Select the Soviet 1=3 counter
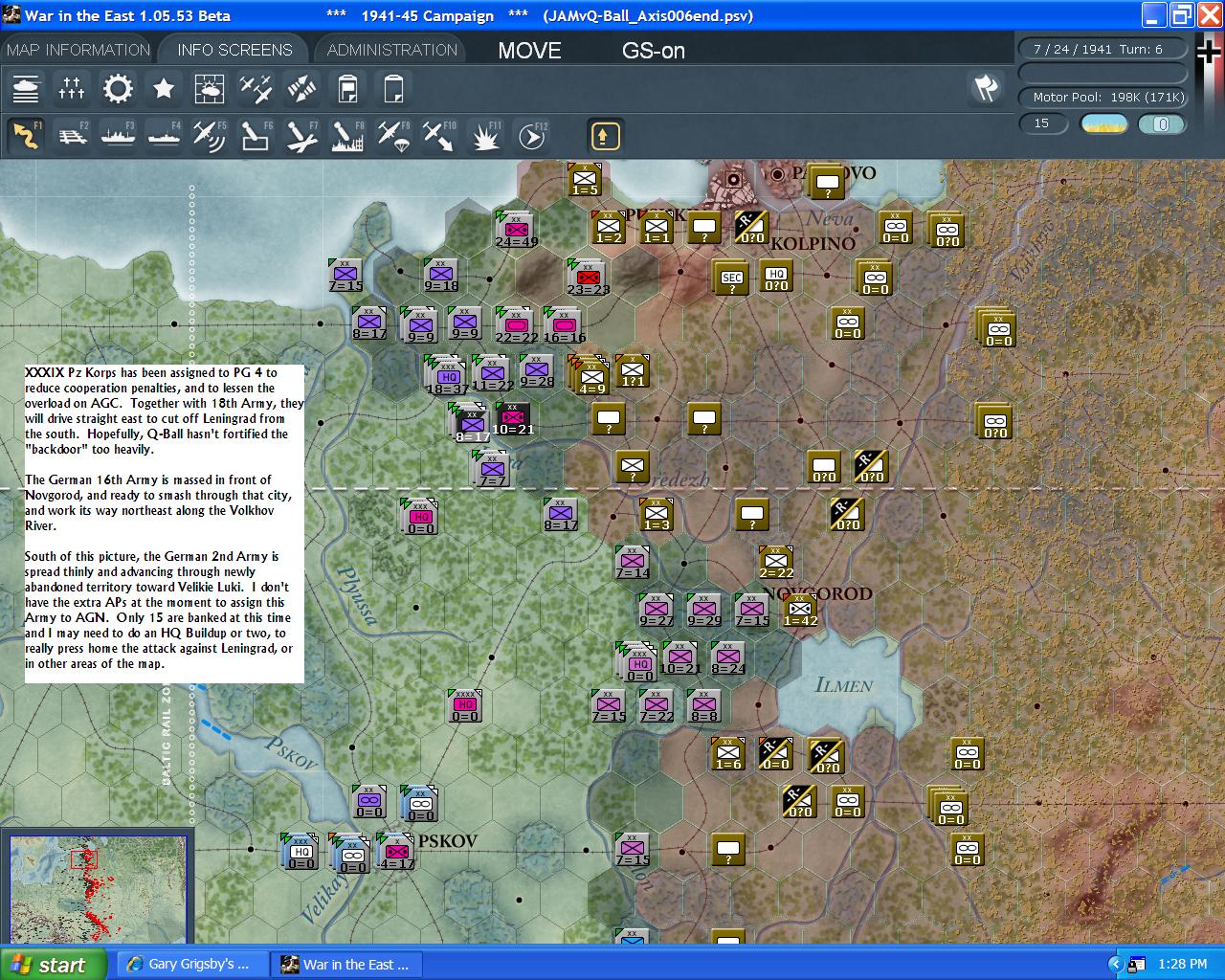 click(x=657, y=514)
